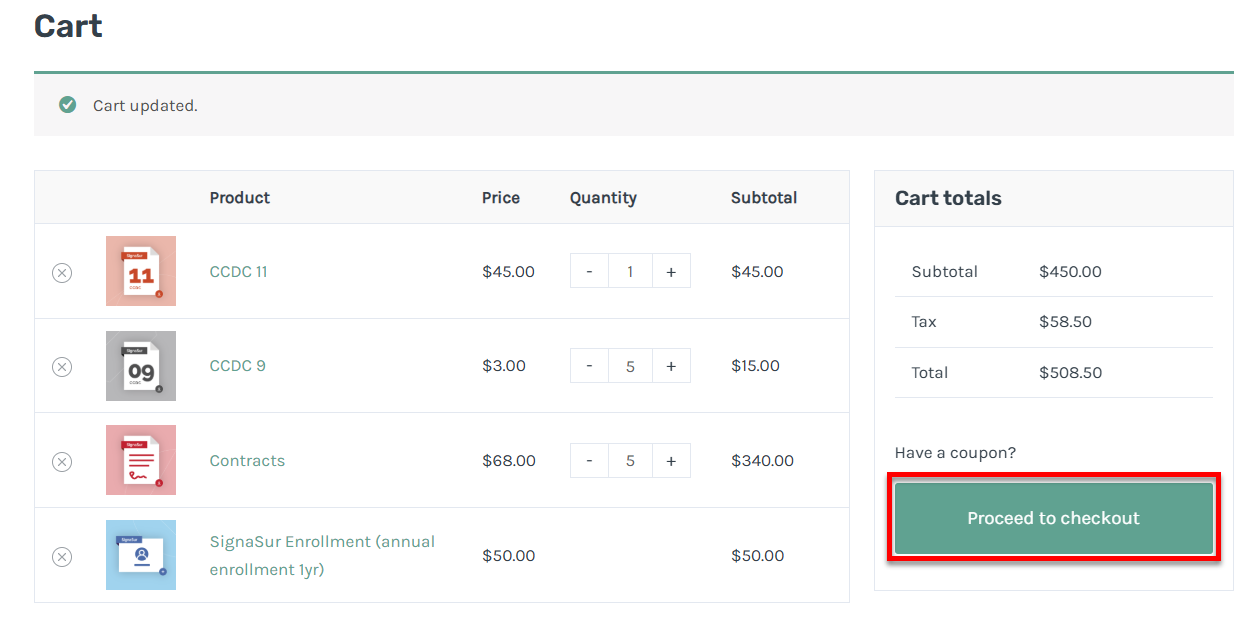Decrease CCDC 11 quantity with minus button
This screenshot has height=634, width=1258.
coord(589,271)
